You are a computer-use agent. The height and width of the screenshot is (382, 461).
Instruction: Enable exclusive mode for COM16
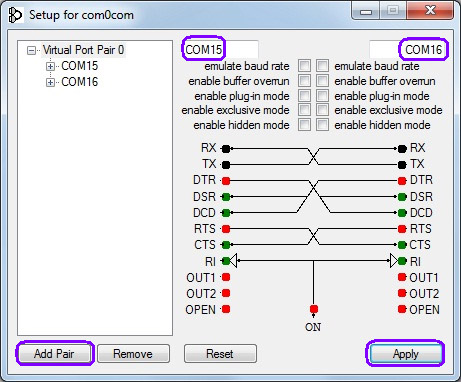click(322, 110)
